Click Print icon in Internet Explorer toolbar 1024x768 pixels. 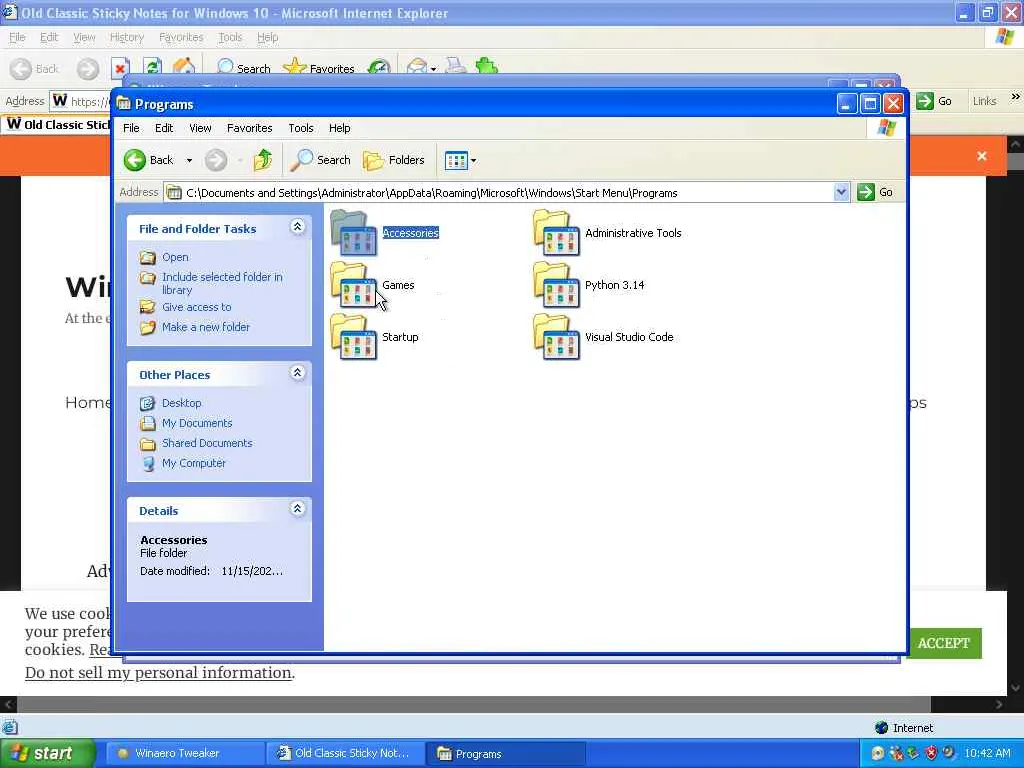tap(456, 67)
